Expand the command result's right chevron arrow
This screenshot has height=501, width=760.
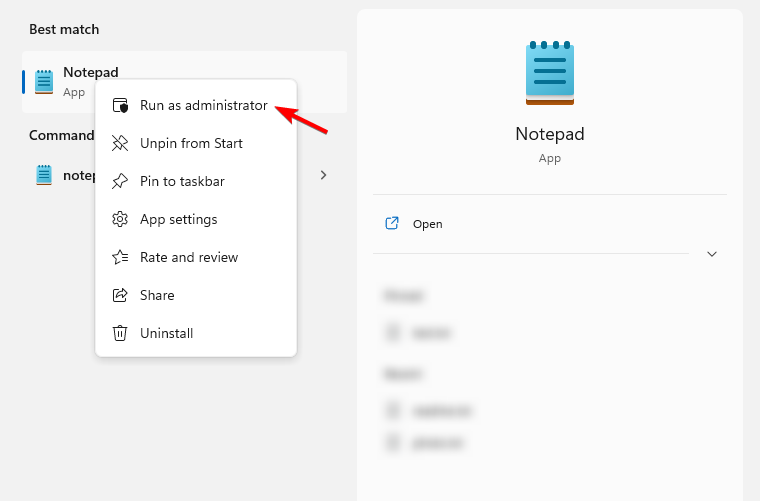323,175
